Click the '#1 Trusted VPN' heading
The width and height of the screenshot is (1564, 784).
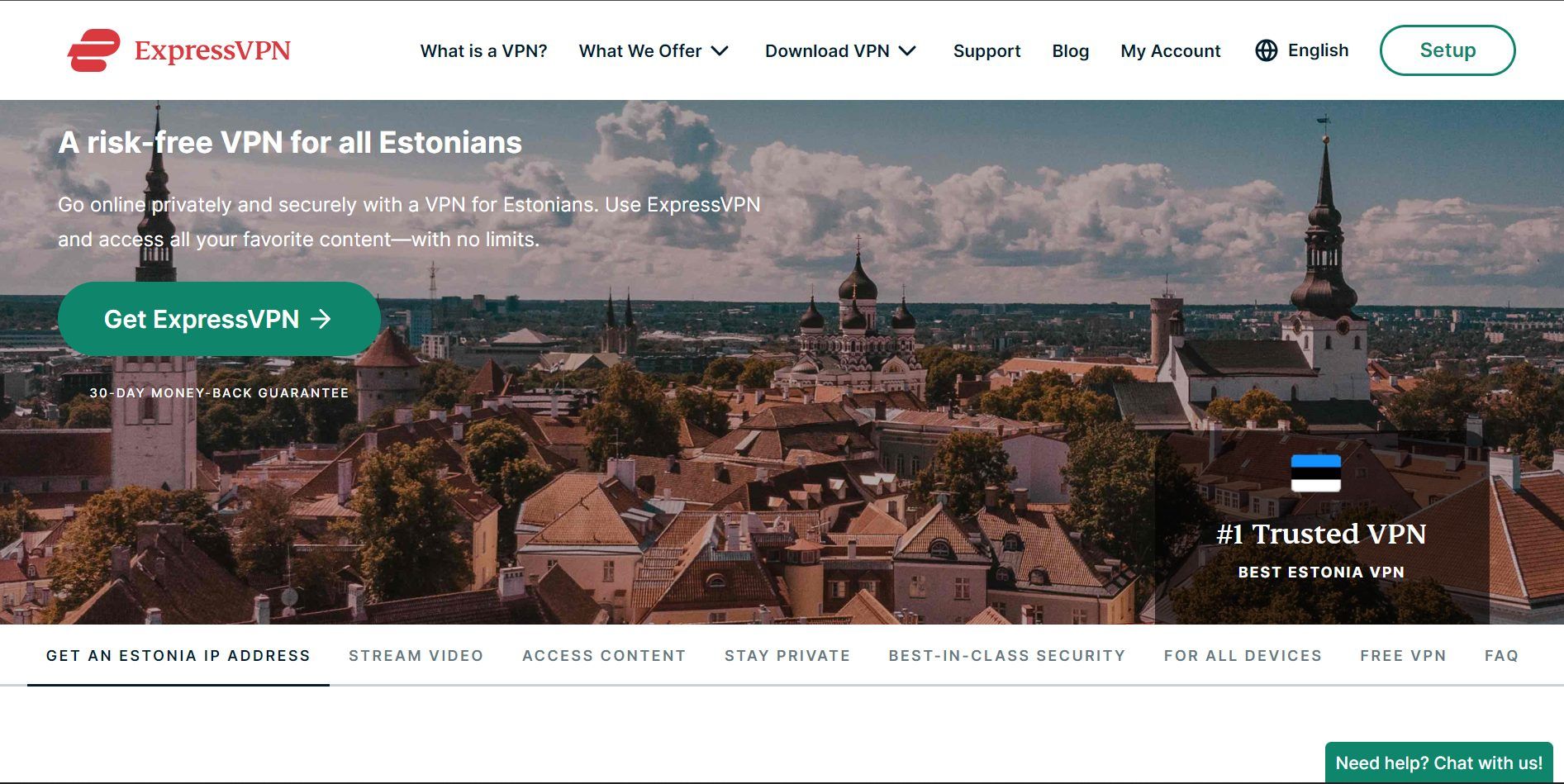pos(1321,534)
